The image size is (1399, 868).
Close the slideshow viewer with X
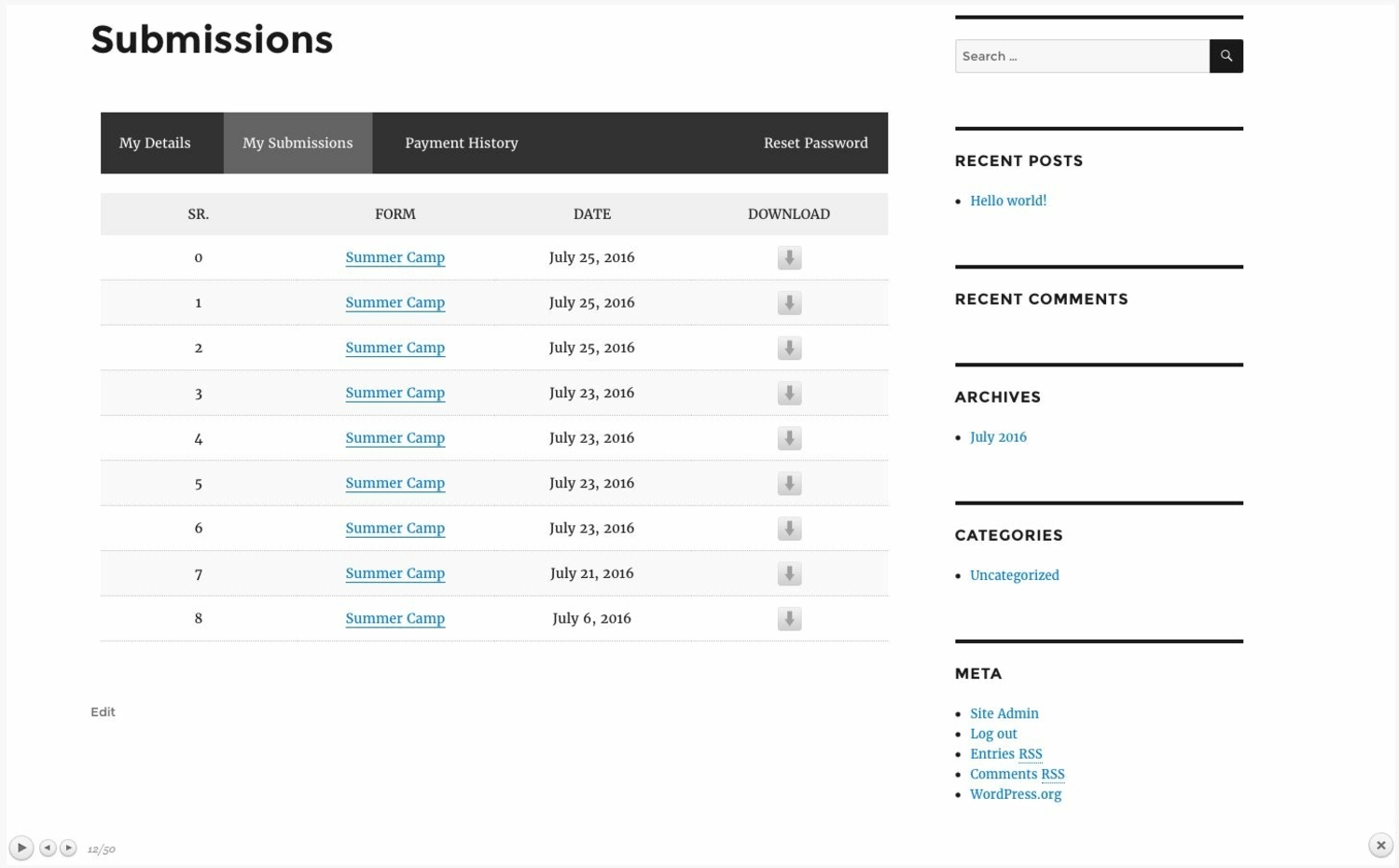click(1380, 846)
